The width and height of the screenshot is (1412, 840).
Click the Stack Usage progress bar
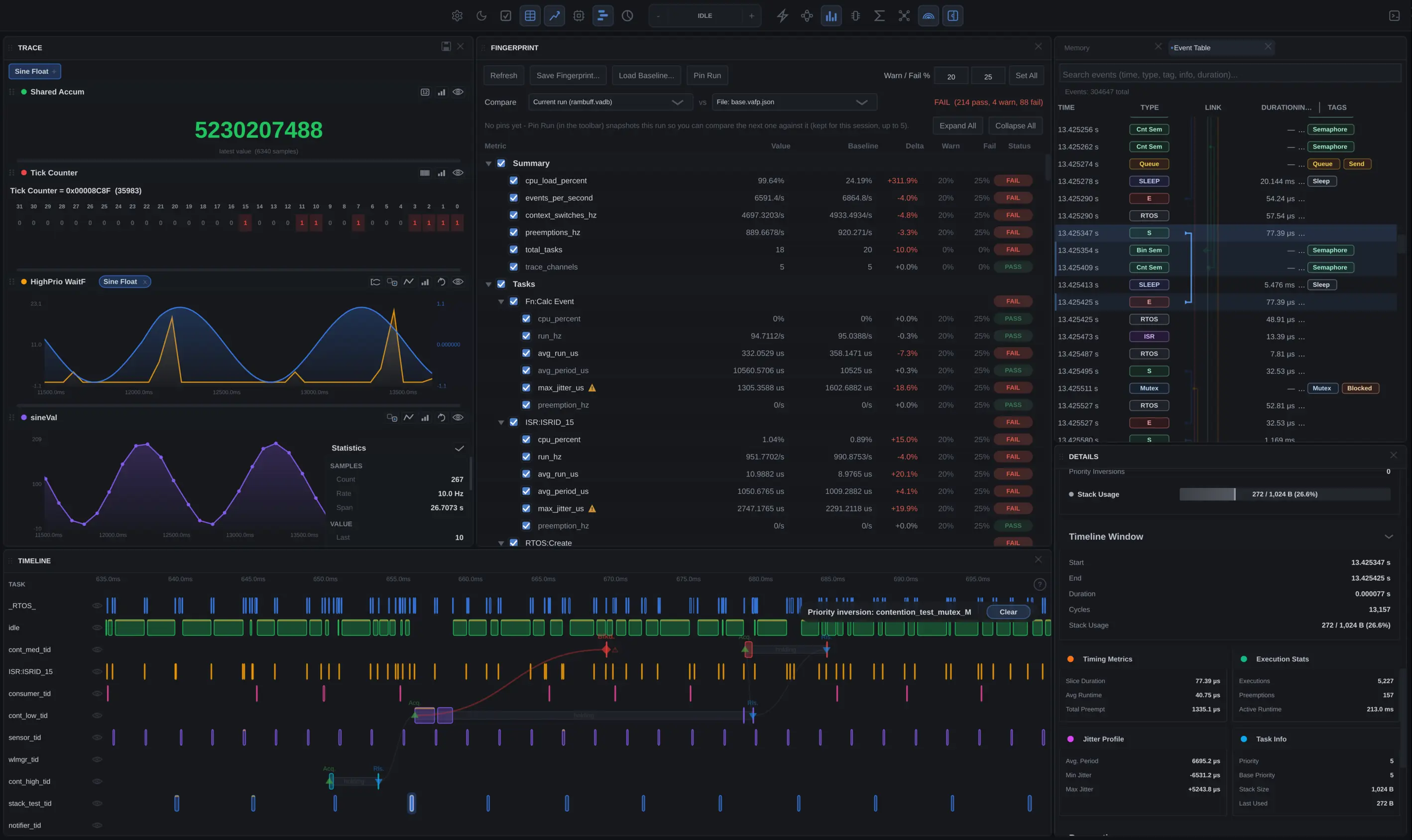[1284, 494]
